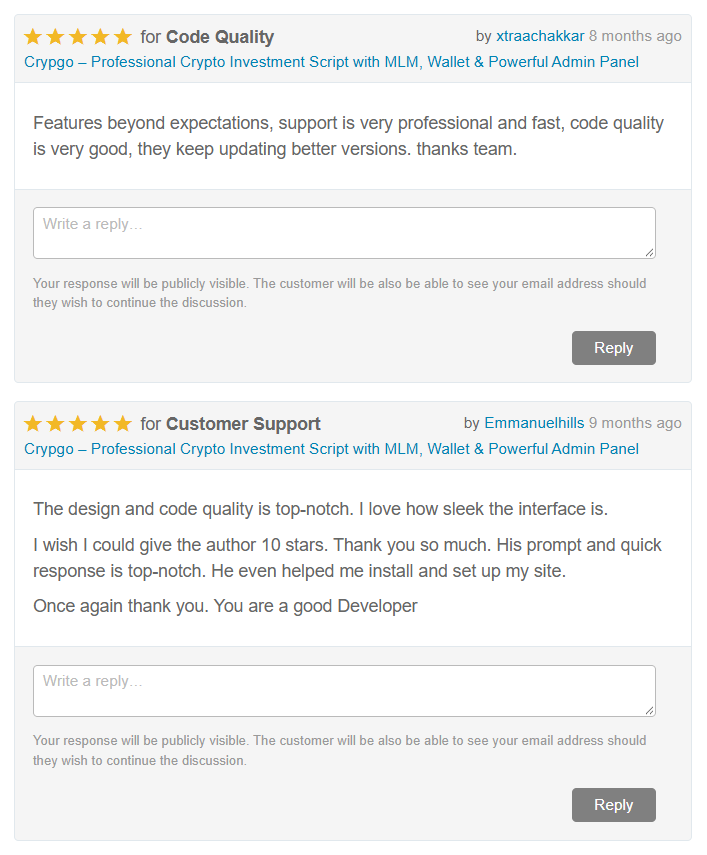Click the Customer Support rating label
The width and height of the screenshot is (707, 855).
coord(243,424)
